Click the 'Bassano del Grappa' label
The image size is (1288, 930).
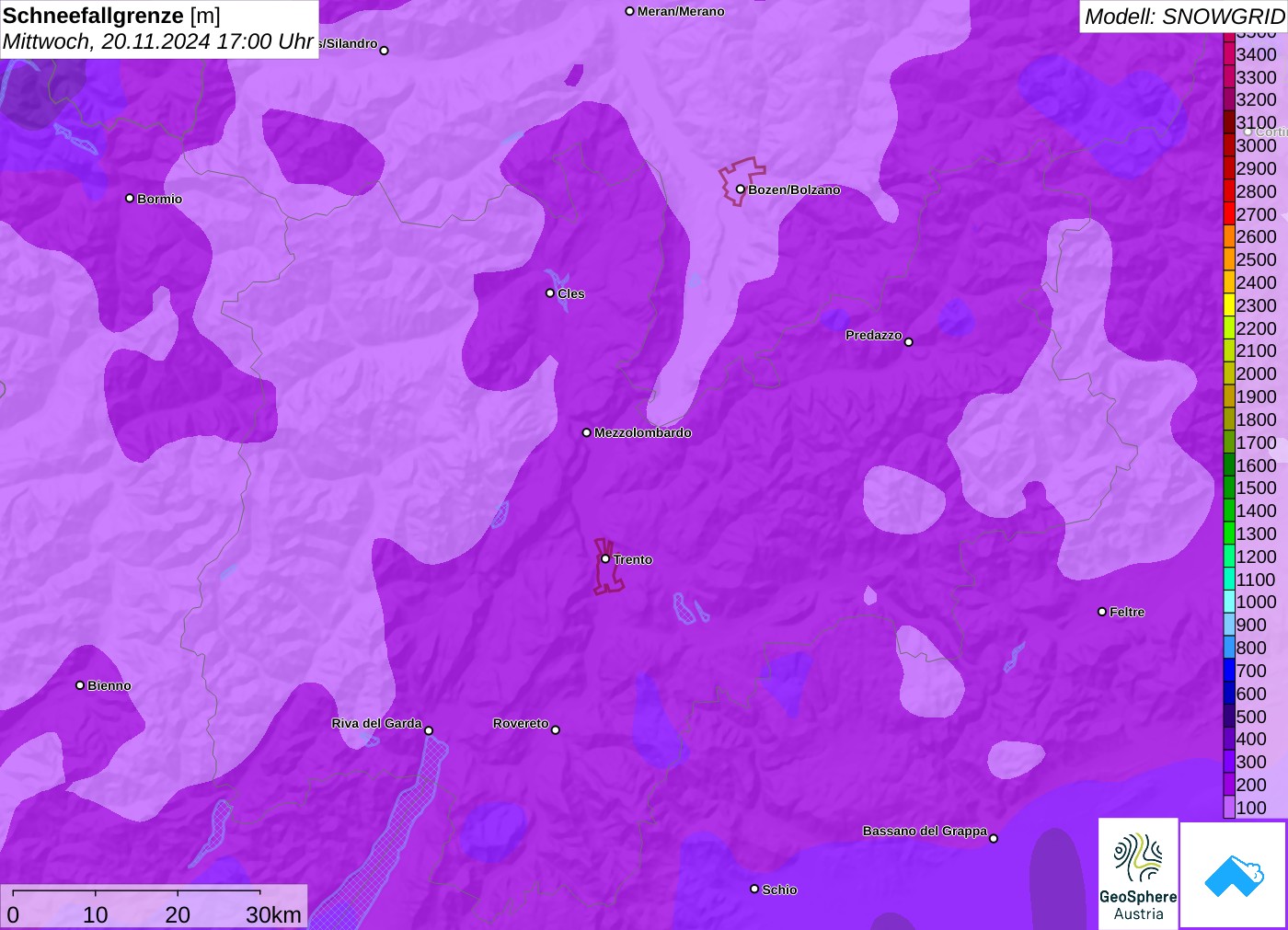coord(925,831)
